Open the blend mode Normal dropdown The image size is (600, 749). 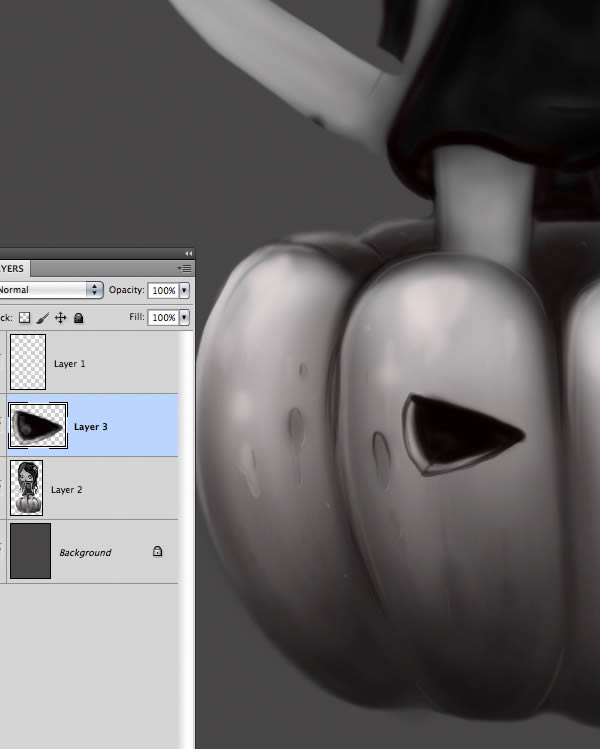50,290
